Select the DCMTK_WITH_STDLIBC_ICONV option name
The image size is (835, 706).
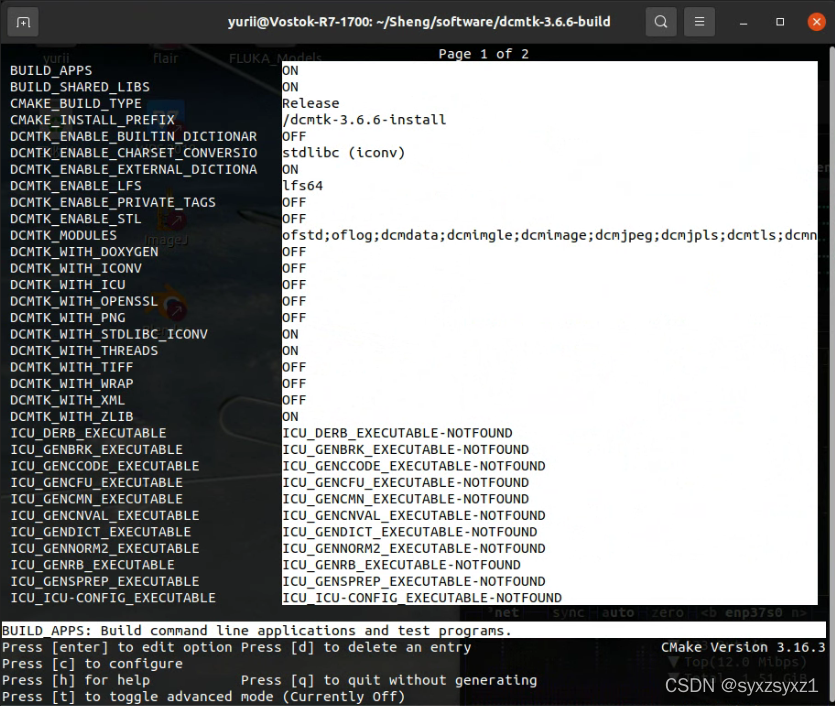click(x=109, y=334)
